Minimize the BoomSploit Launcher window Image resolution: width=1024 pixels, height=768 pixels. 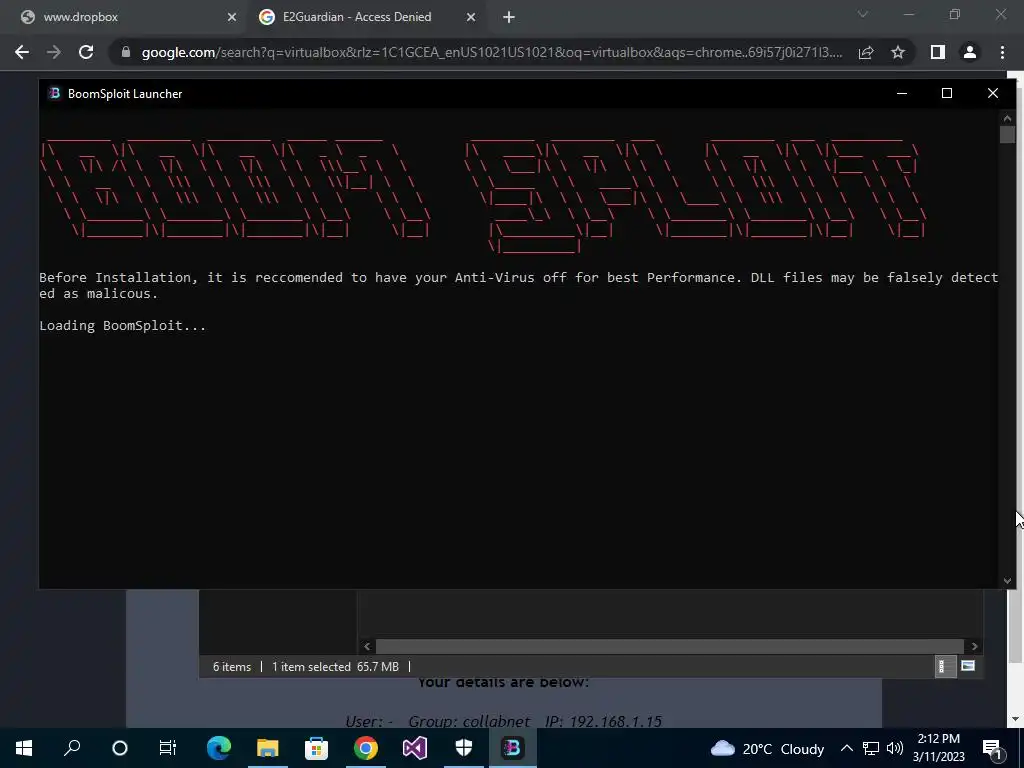point(902,93)
